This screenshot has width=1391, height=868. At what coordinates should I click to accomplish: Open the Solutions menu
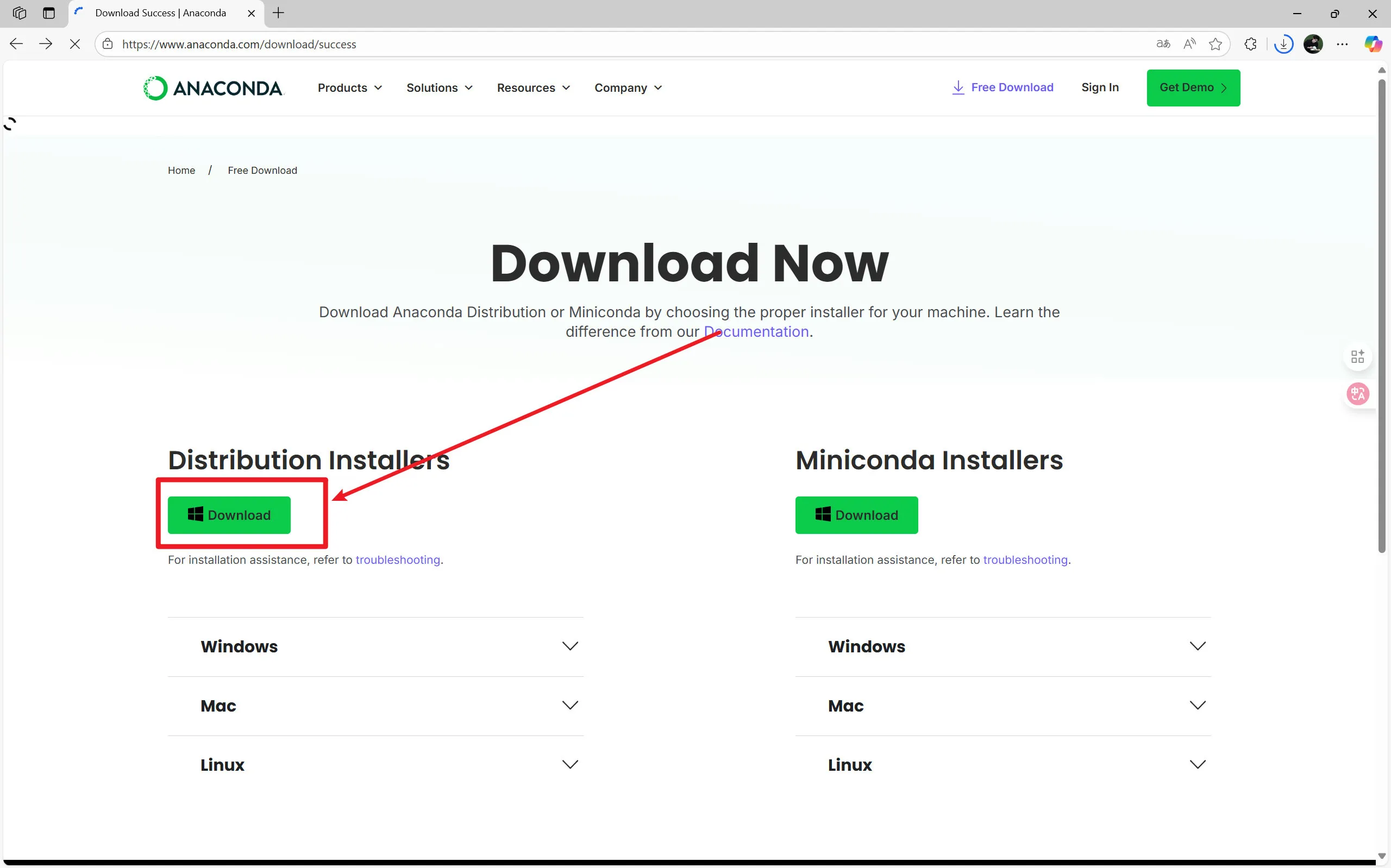[x=439, y=88]
